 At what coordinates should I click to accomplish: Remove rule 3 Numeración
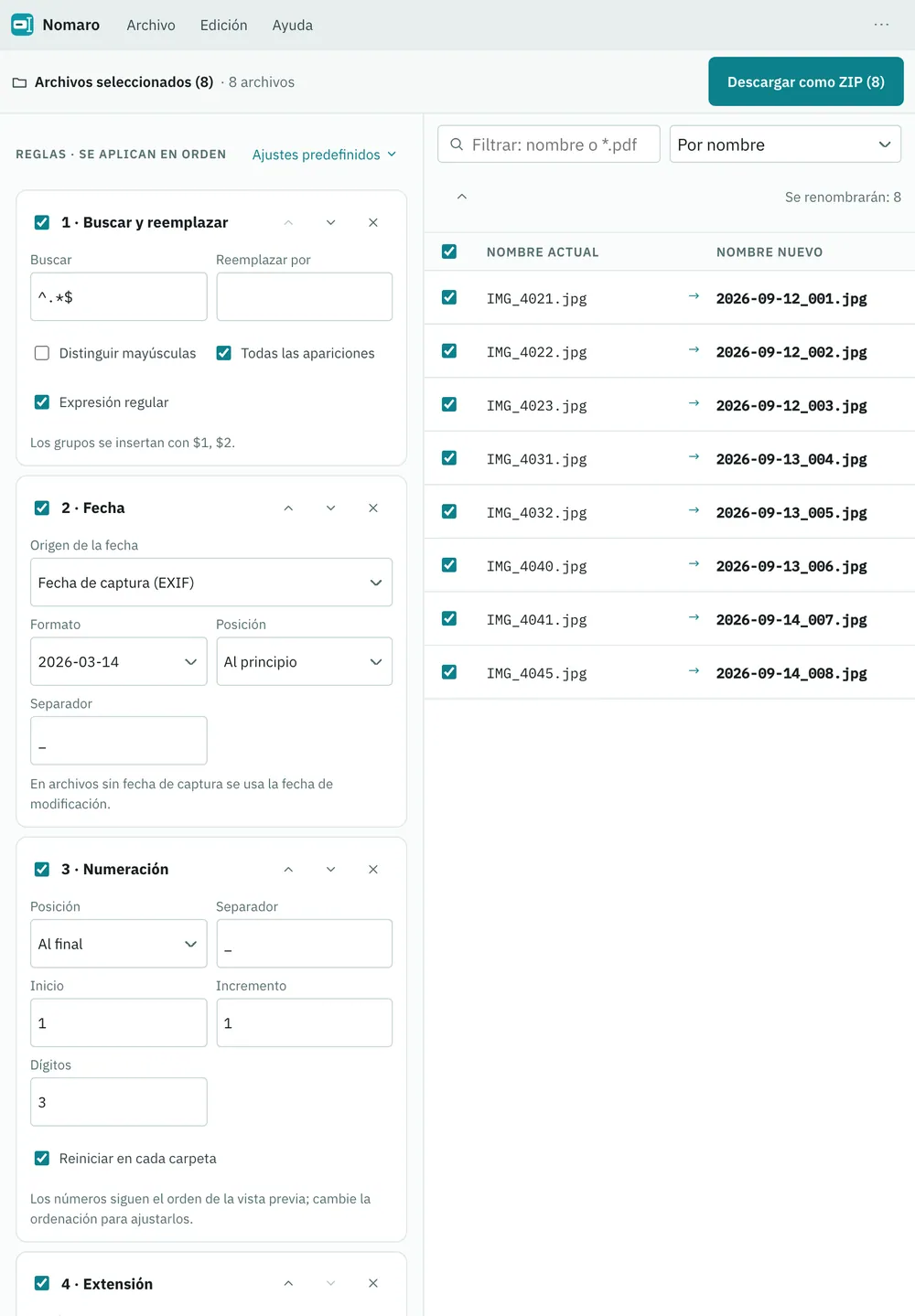[373, 869]
